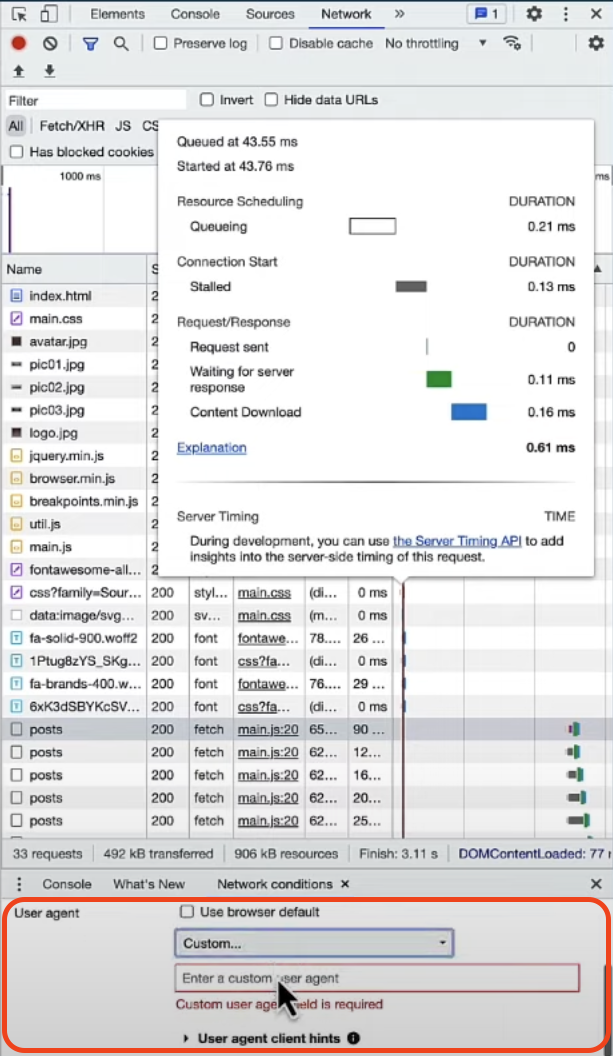Close the Network conditions tab
The height and width of the screenshot is (1056, 613).
[345, 884]
